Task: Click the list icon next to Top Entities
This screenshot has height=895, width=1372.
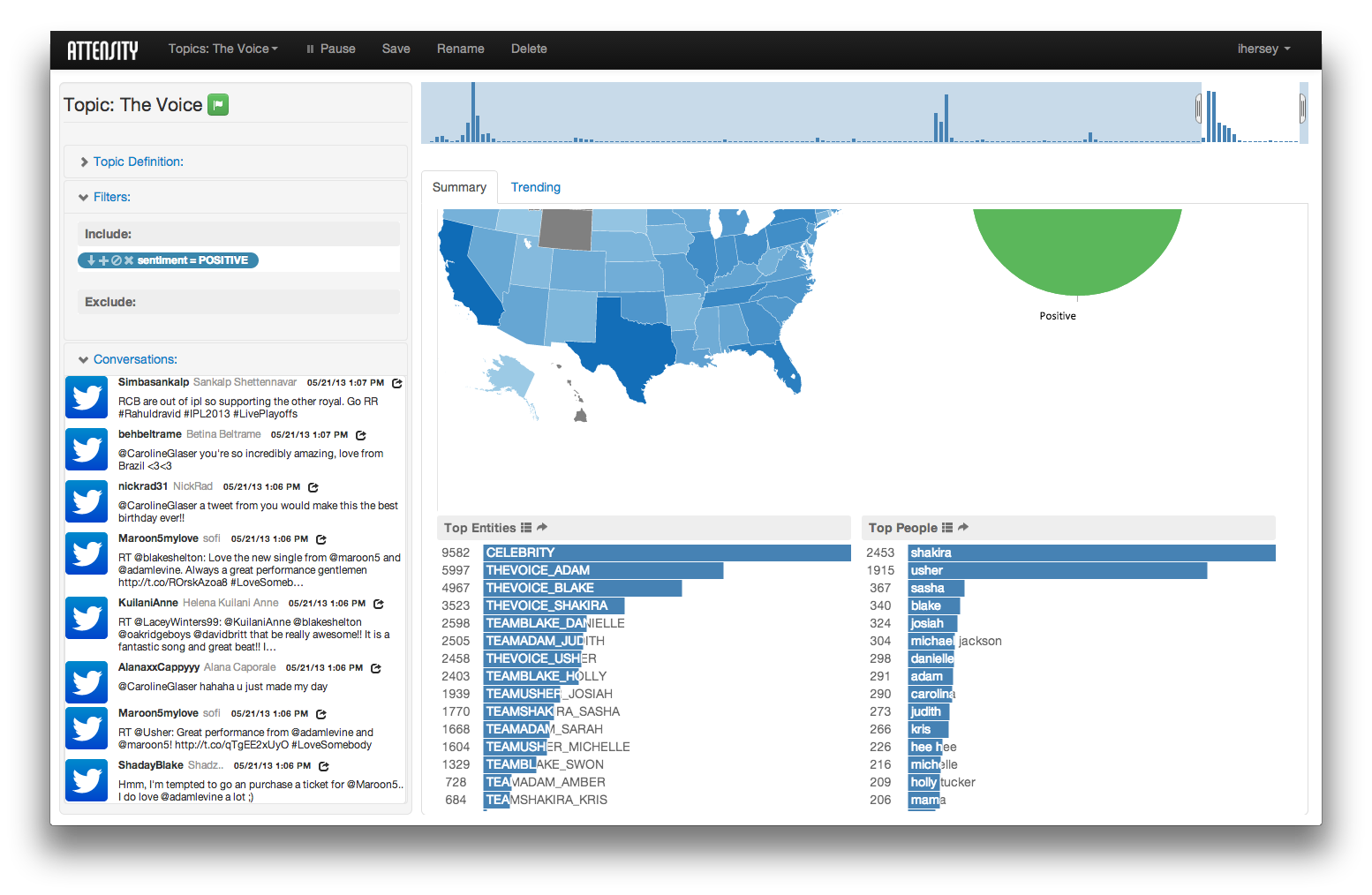Action: pos(526,528)
